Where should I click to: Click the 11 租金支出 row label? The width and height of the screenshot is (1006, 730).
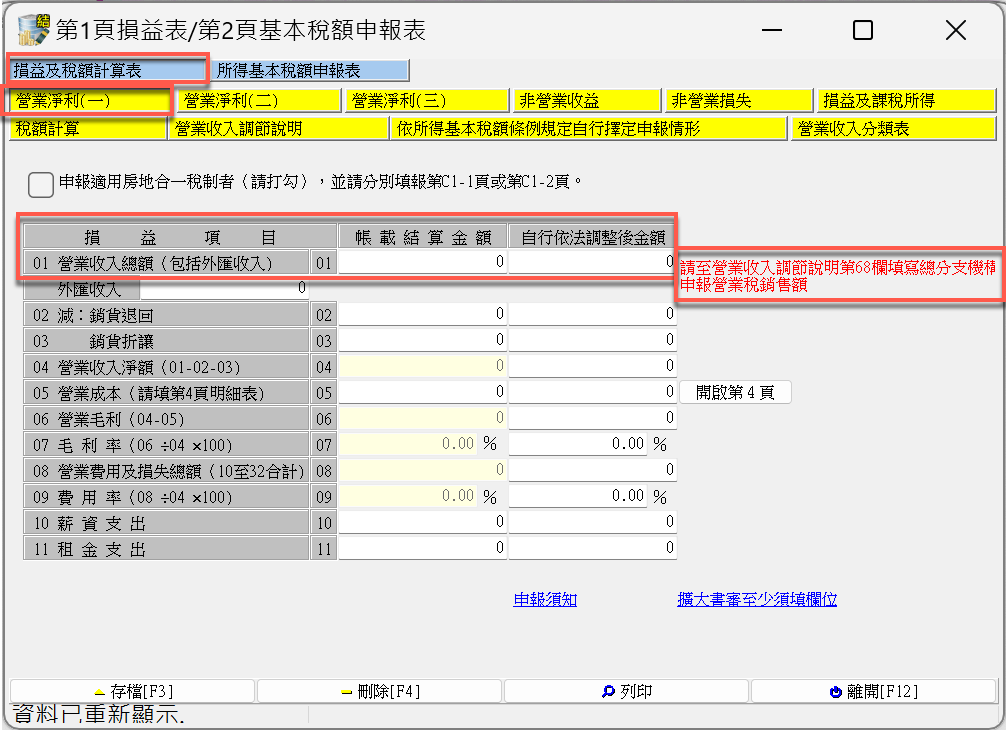166,549
